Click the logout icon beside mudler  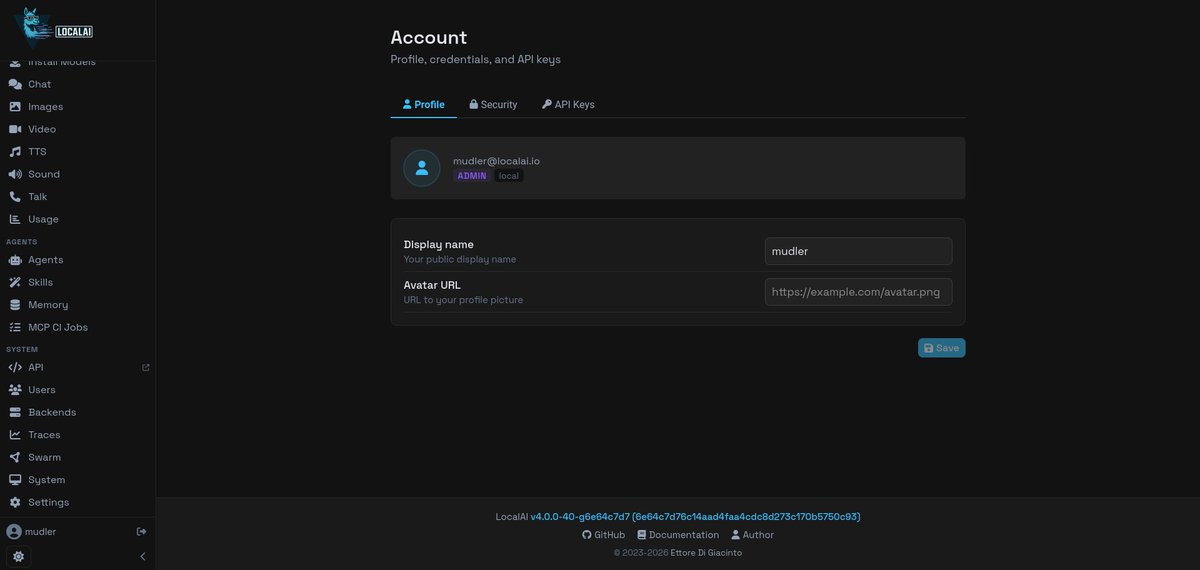point(141,531)
